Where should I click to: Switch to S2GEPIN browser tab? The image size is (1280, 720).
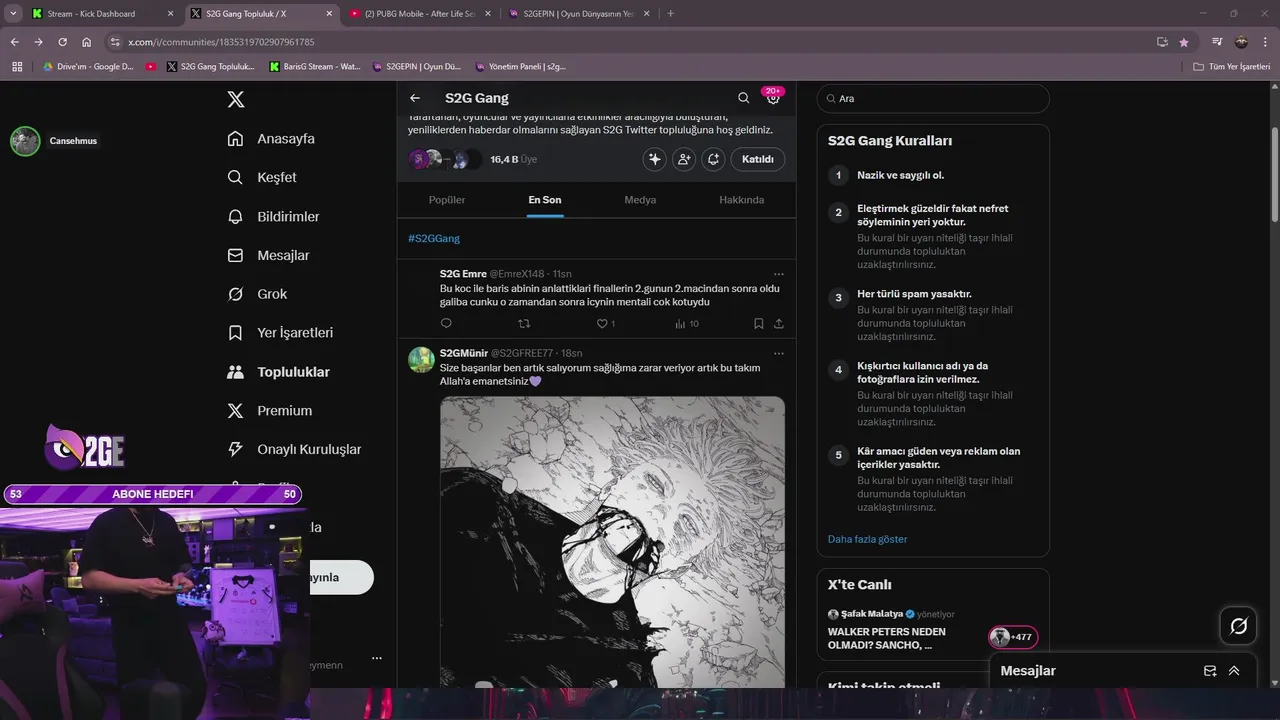click(579, 14)
